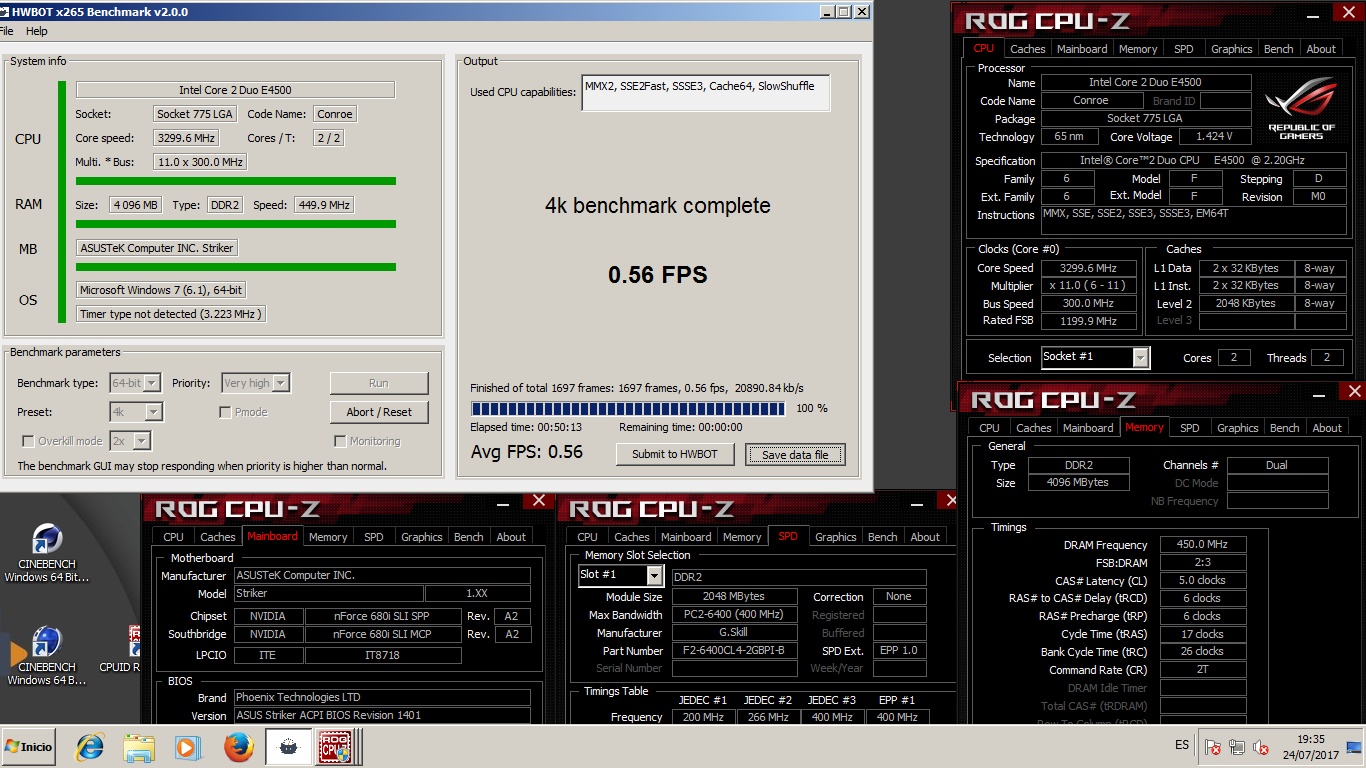1366x768 pixels.
Task: Open the CPUID R... desktop shortcut
Action: pyautogui.click(x=119, y=650)
